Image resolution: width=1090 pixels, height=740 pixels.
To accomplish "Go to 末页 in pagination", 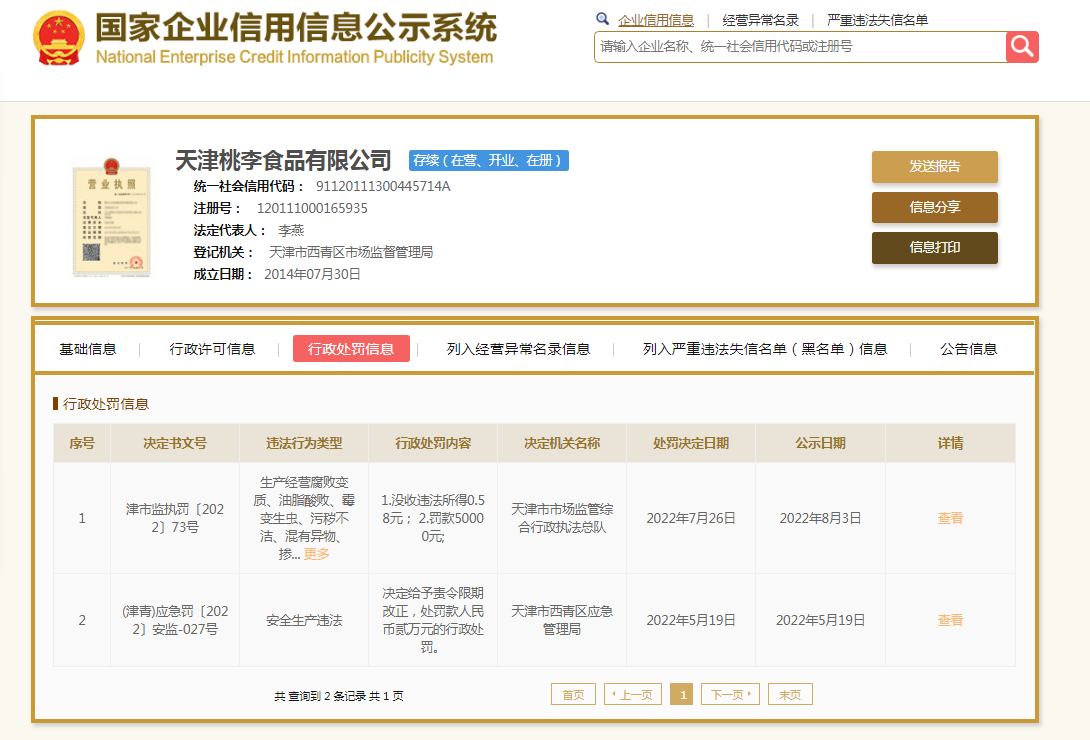I will [x=790, y=694].
